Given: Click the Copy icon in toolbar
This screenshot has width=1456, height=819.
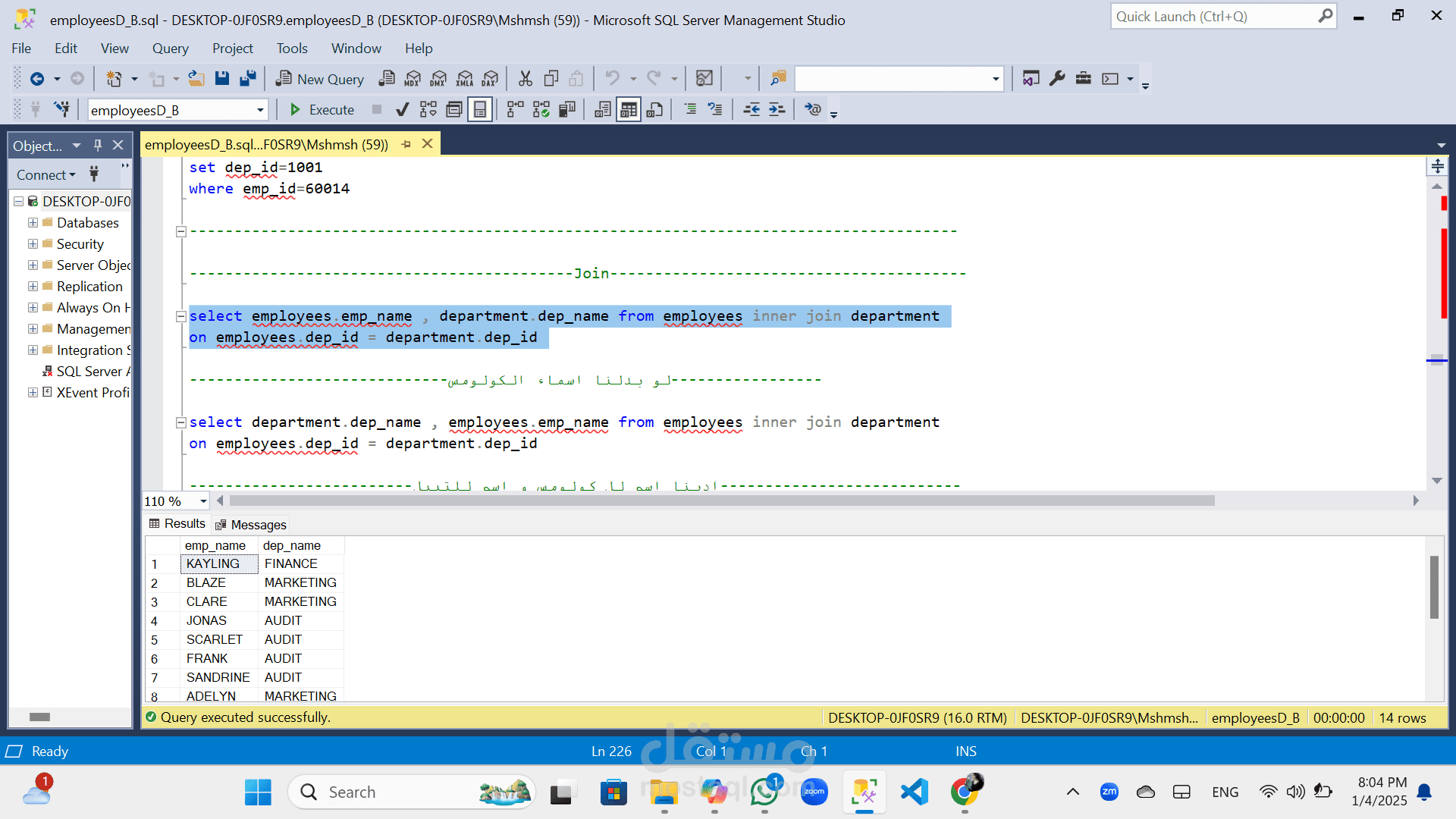Looking at the screenshot, I should 551,78.
